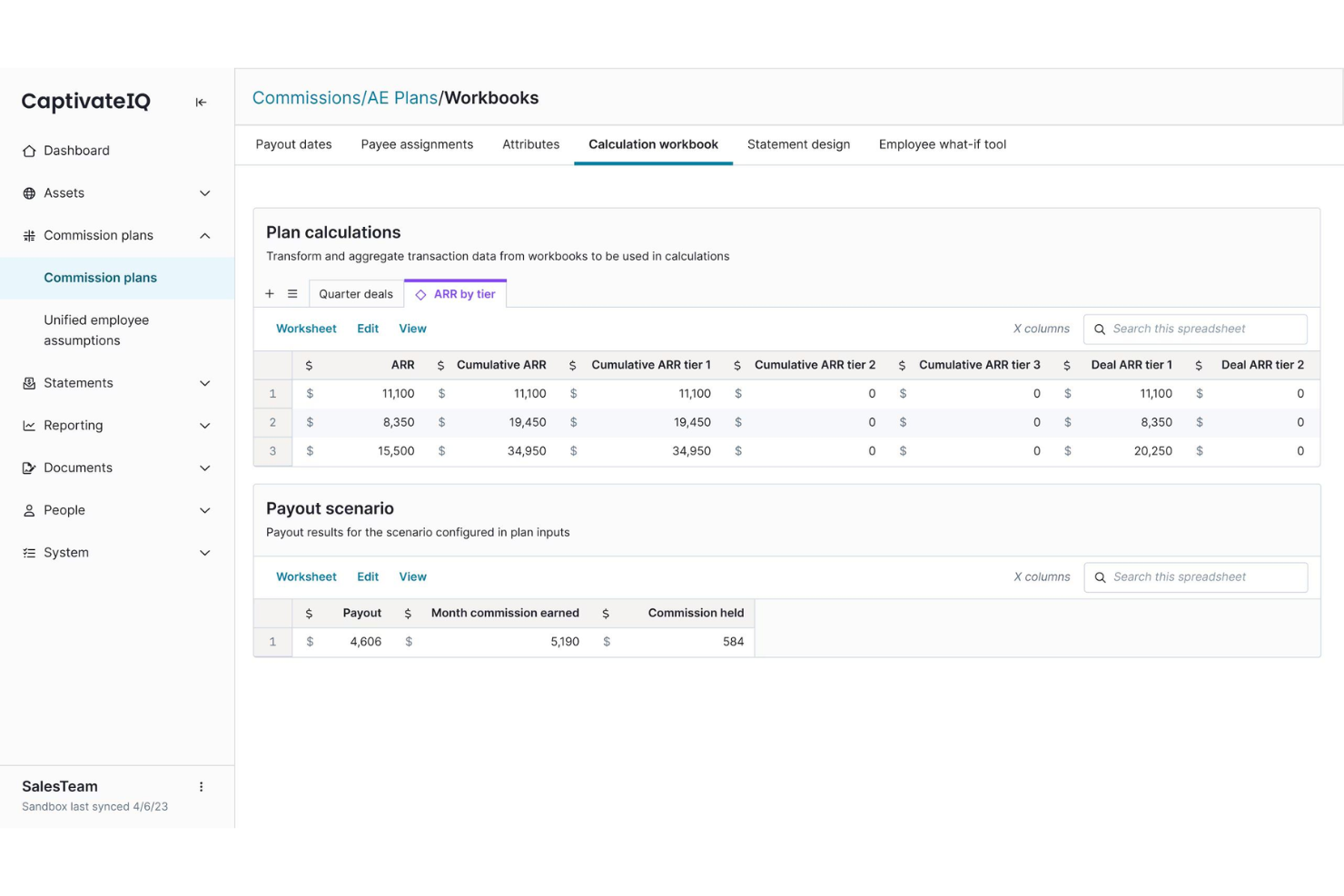This screenshot has height=896, width=1344.
Task: Switch to Payee assignments tab
Action: click(x=417, y=144)
